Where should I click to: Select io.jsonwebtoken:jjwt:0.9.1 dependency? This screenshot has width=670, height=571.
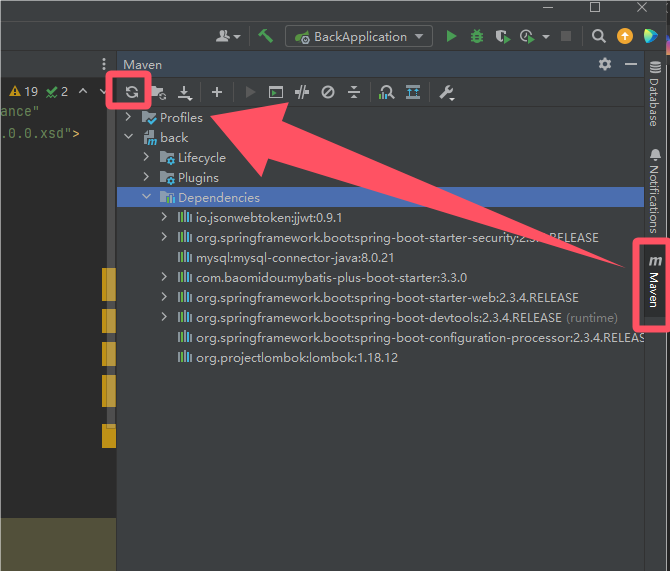269,218
